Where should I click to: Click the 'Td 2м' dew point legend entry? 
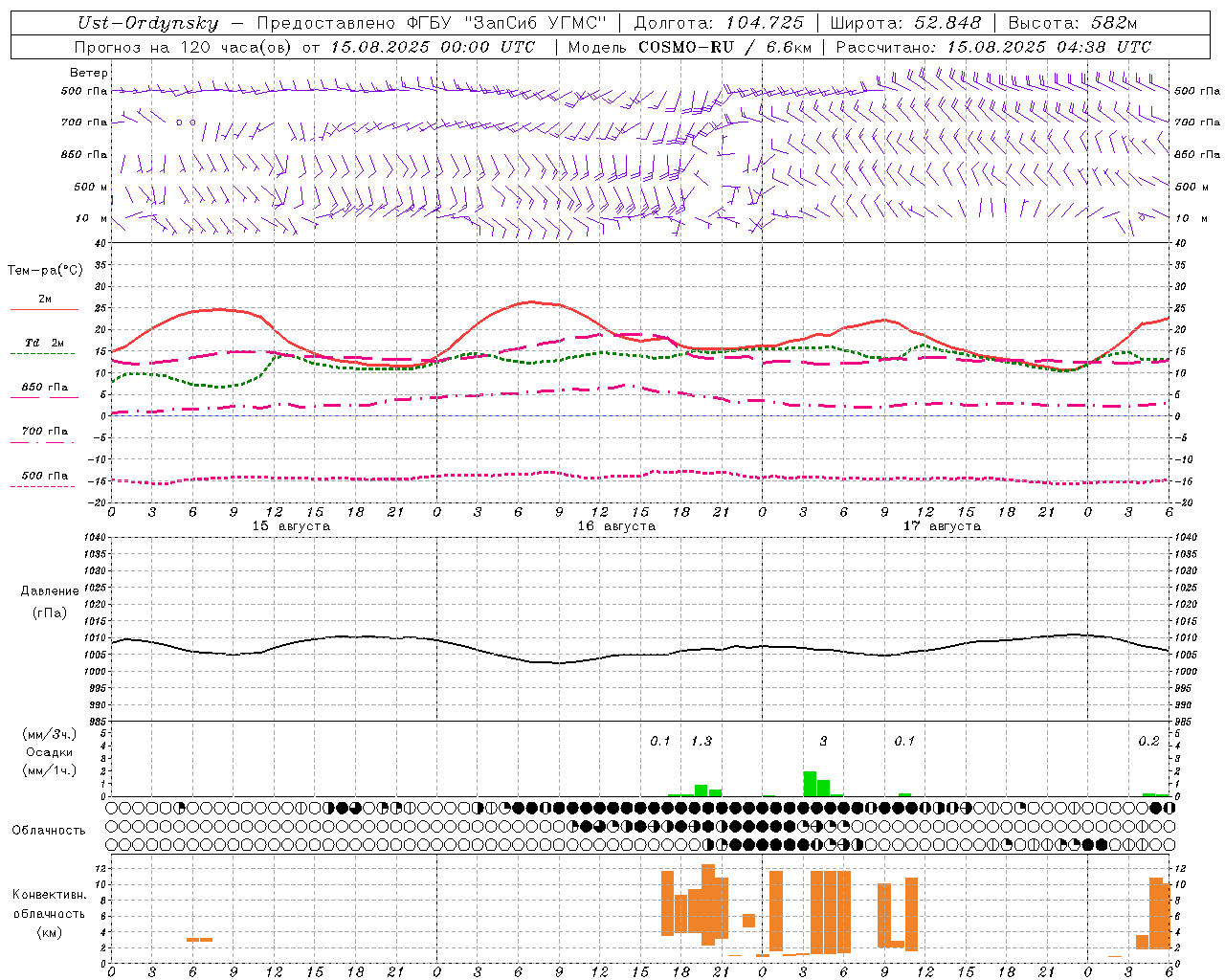pos(44,343)
